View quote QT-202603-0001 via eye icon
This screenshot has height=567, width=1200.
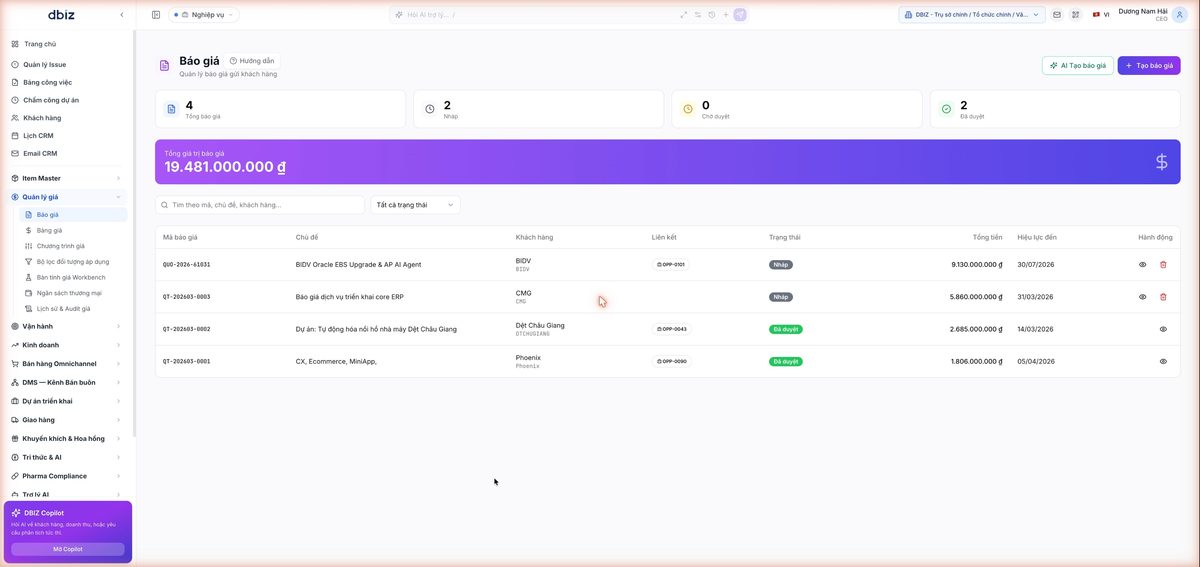pyautogui.click(x=1163, y=361)
